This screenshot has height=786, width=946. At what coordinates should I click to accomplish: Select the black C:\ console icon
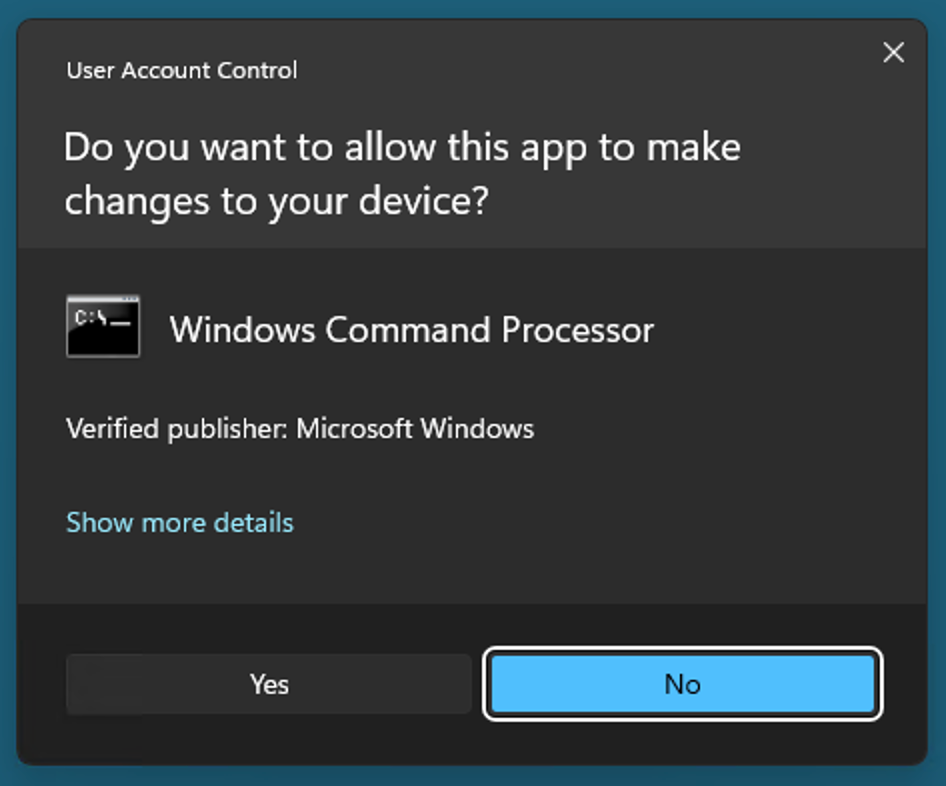(103, 327)
